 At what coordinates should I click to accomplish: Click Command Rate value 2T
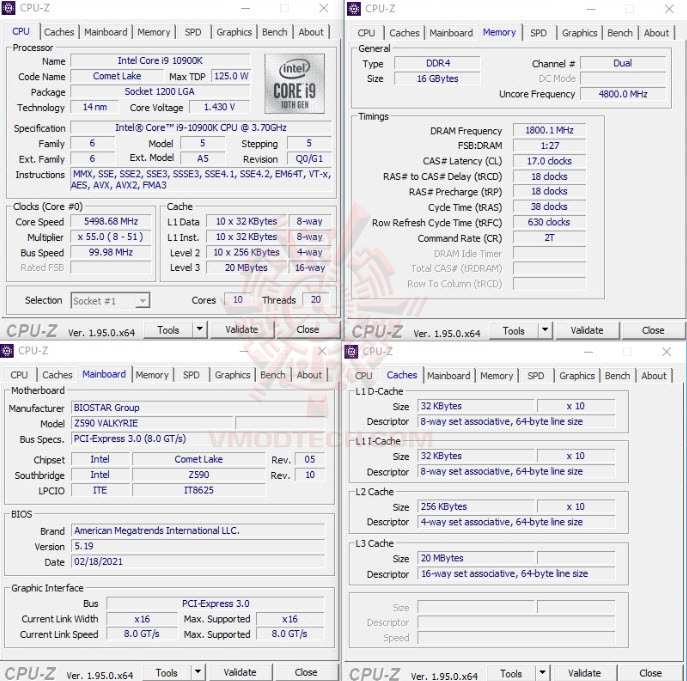[x=549, y=238]
